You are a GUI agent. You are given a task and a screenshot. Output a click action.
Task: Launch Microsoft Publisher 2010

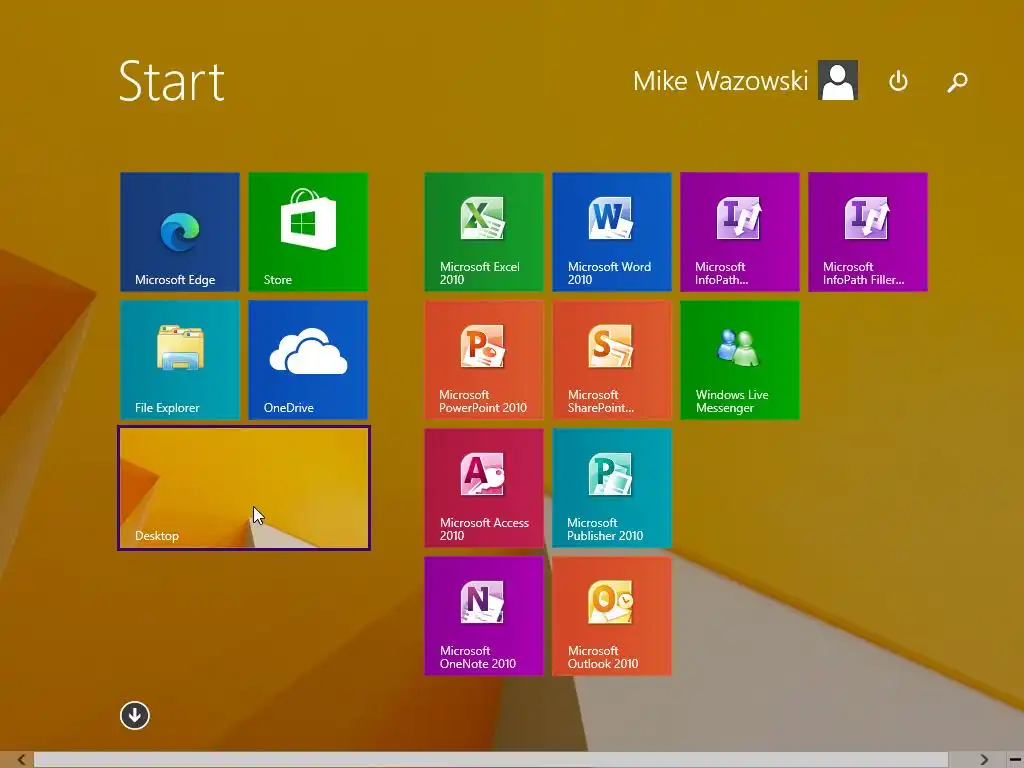pyautogui.click(x=612, y=488)
